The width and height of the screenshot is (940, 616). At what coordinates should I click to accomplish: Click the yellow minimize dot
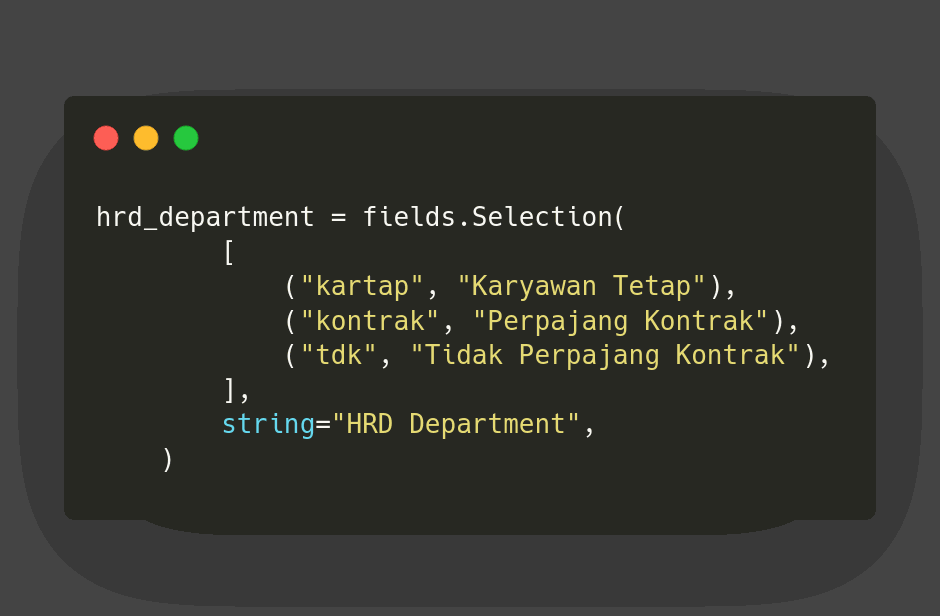(146, 138)
